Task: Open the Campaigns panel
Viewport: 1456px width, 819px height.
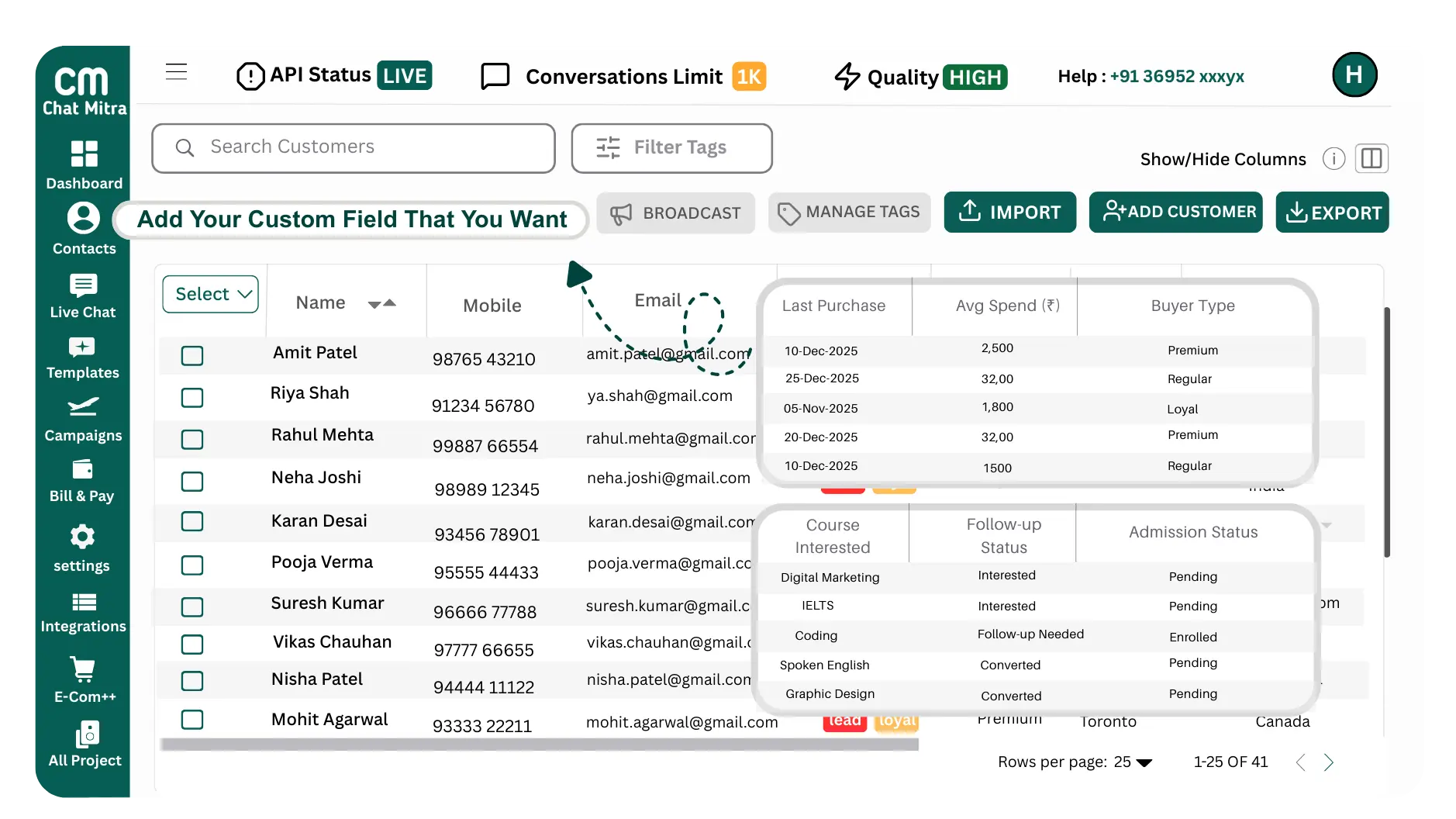Action: pyautogui.click(x=83, y=419)
